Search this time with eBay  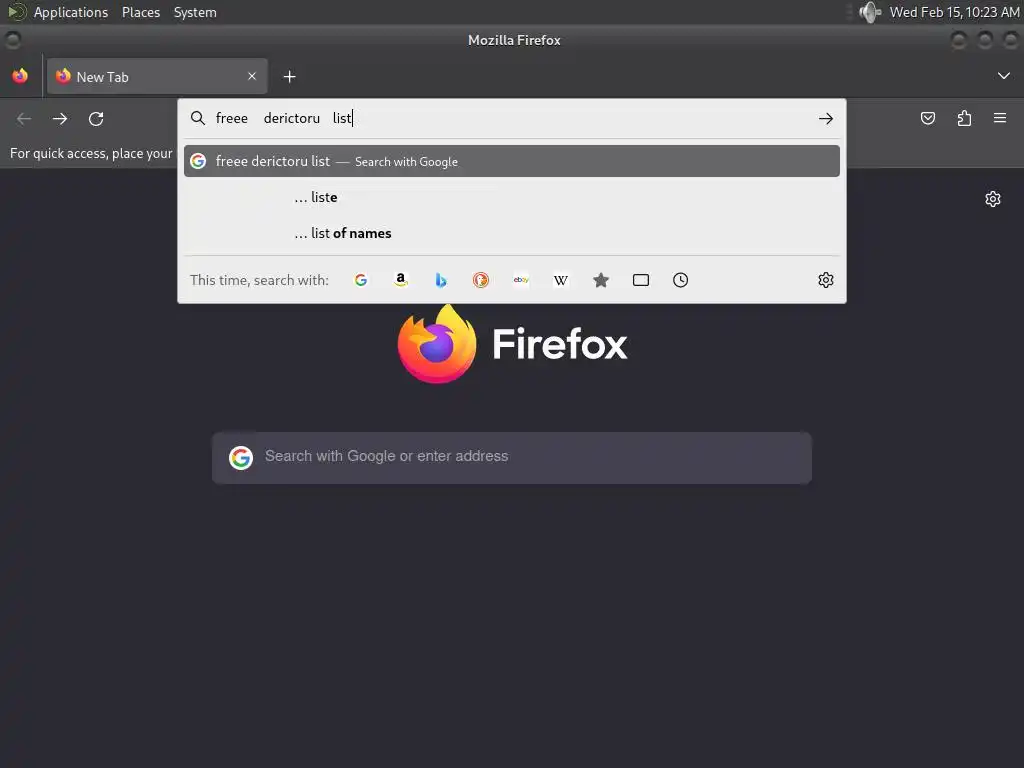click(520, 280)
